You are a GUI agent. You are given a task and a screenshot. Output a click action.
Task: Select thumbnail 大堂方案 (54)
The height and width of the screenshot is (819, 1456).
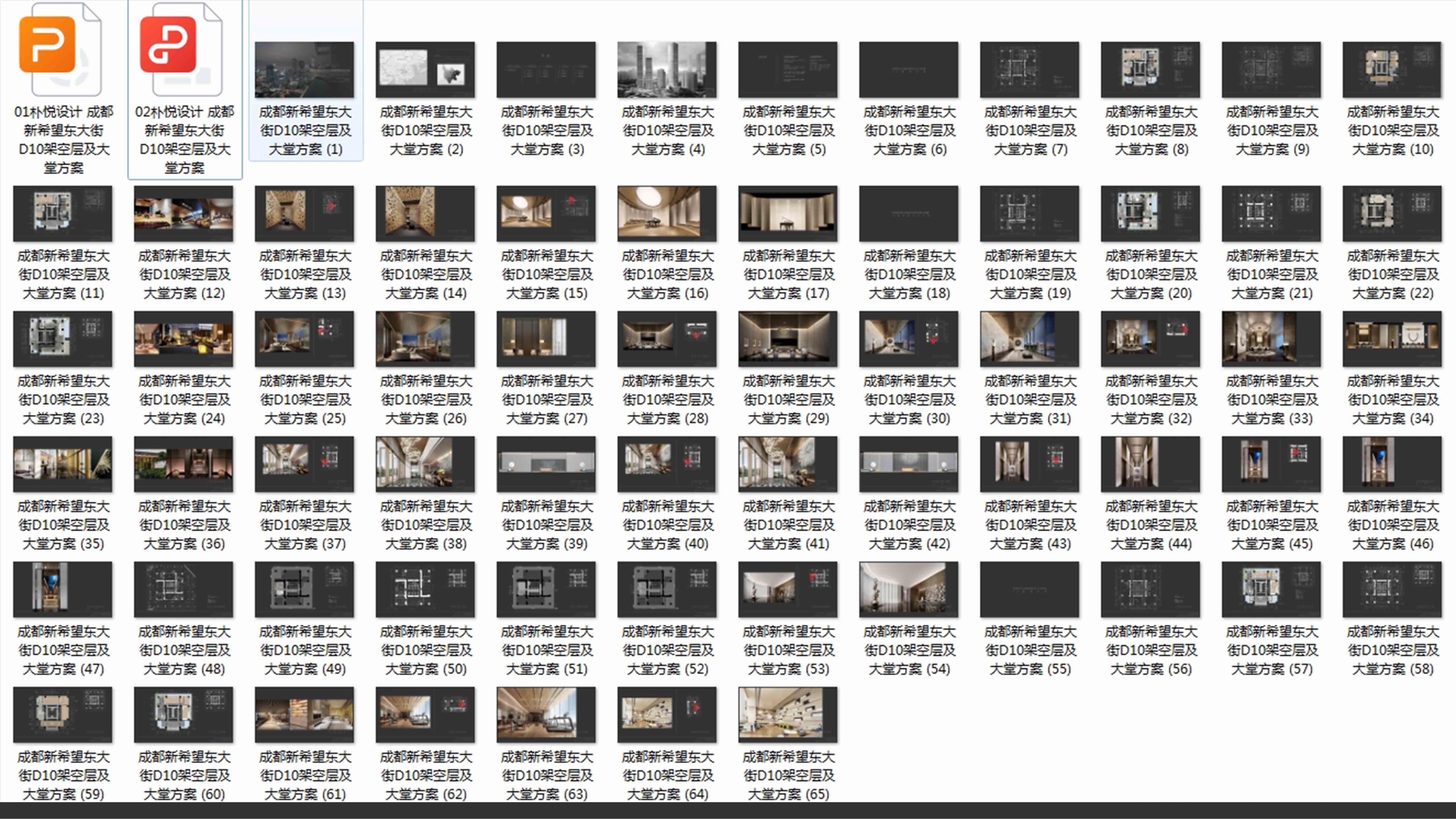tap(909, 590)
